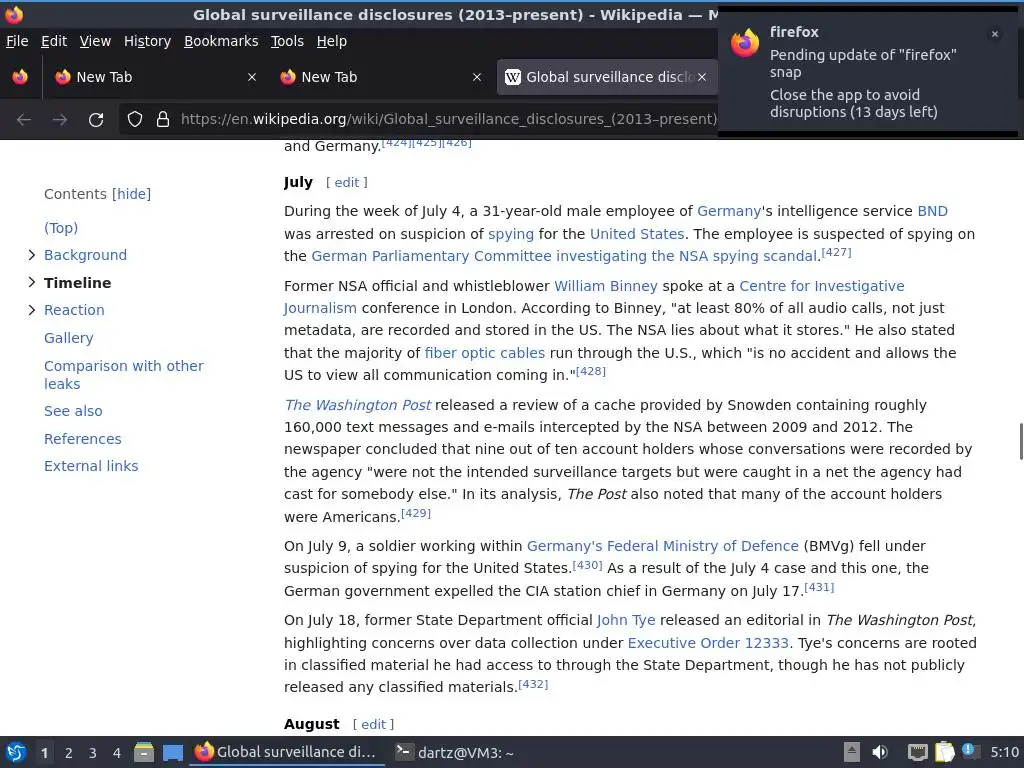Close the second New Tab
Viewport: 1024px width, 768px height.
click(477, 77)
